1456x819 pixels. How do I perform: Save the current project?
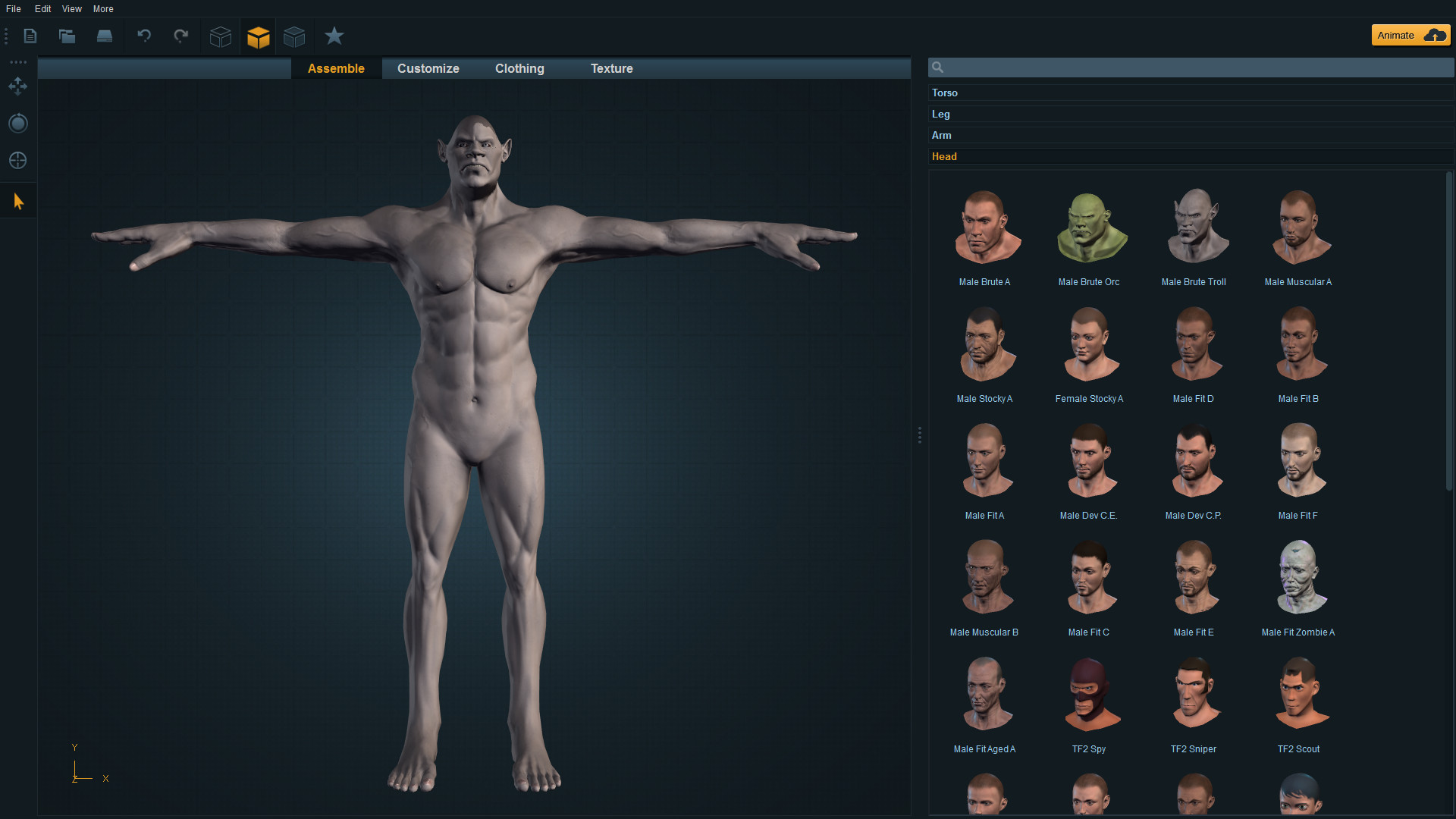point(105,36)
